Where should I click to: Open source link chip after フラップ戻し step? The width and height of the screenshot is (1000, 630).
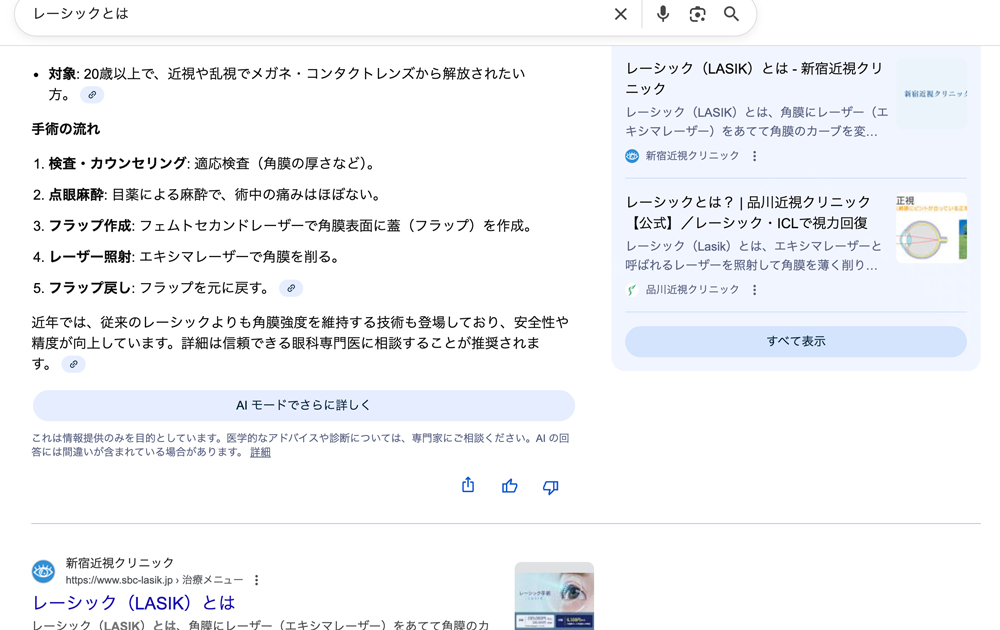click(x=291, y=288)
